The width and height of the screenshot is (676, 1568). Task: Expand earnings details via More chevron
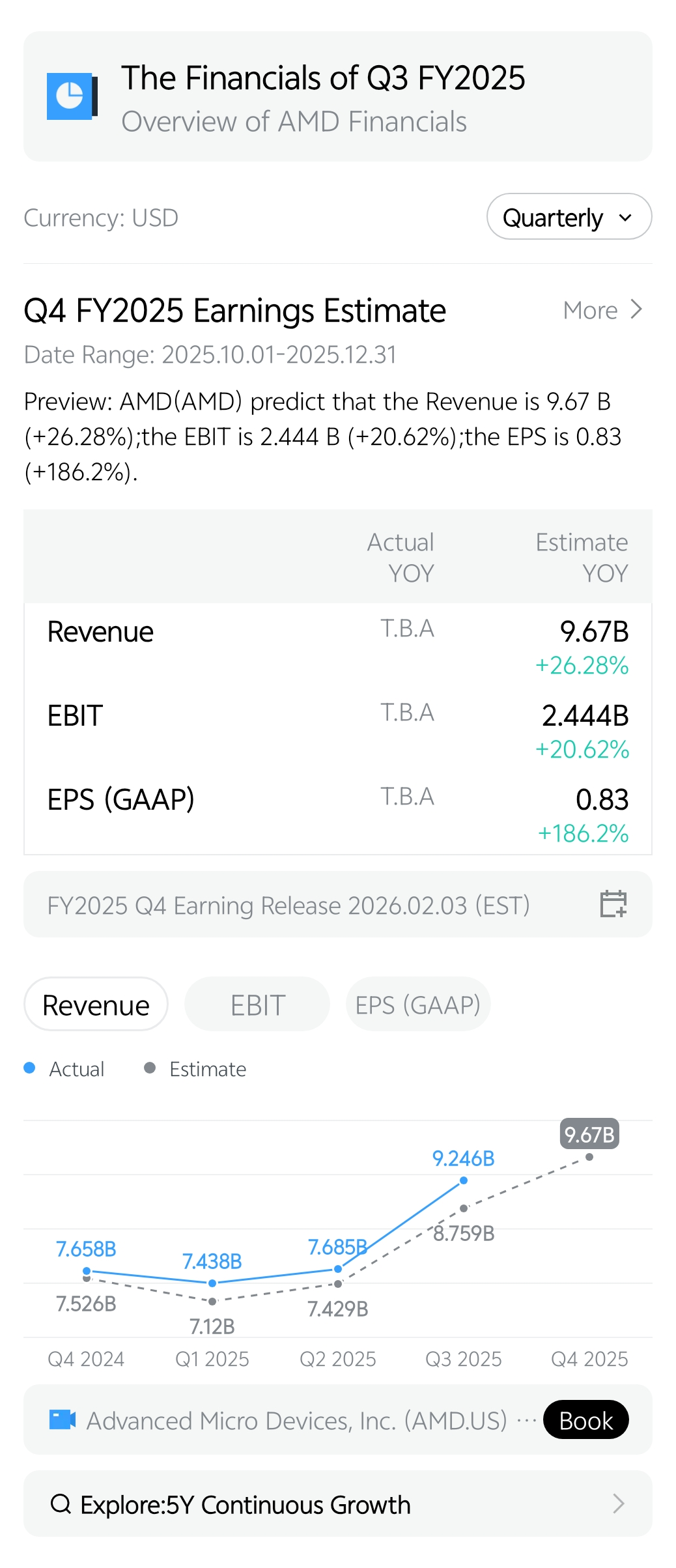637,310
